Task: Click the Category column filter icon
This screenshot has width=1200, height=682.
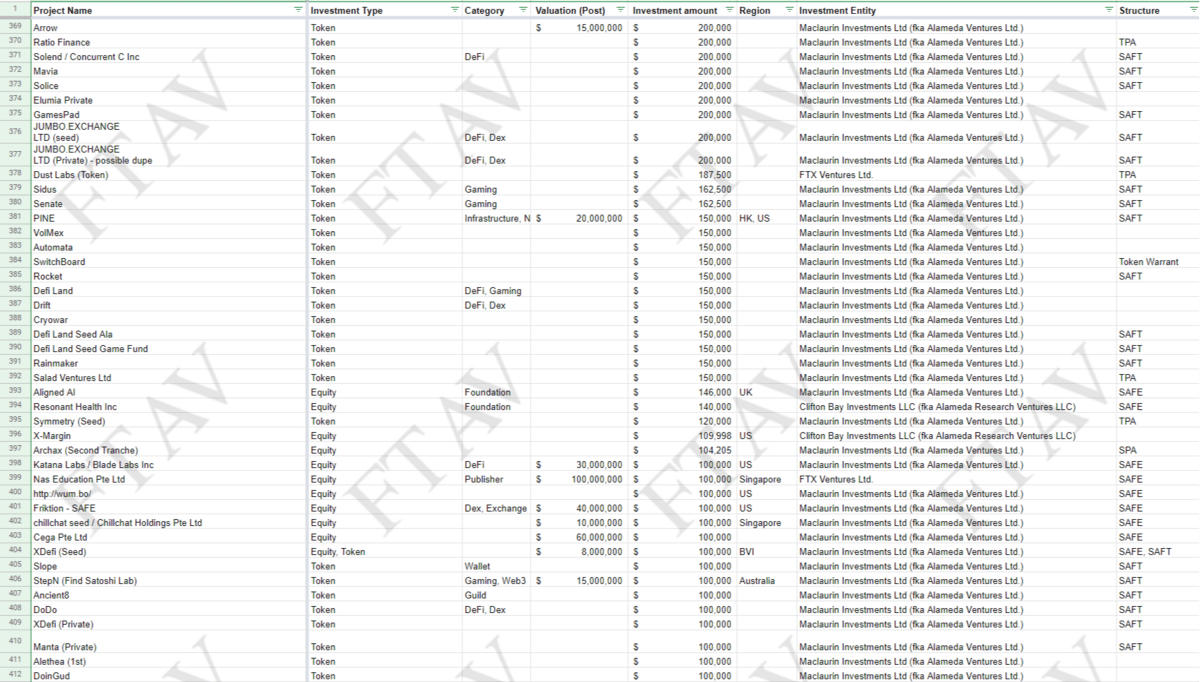Action: tap(523, 10)
